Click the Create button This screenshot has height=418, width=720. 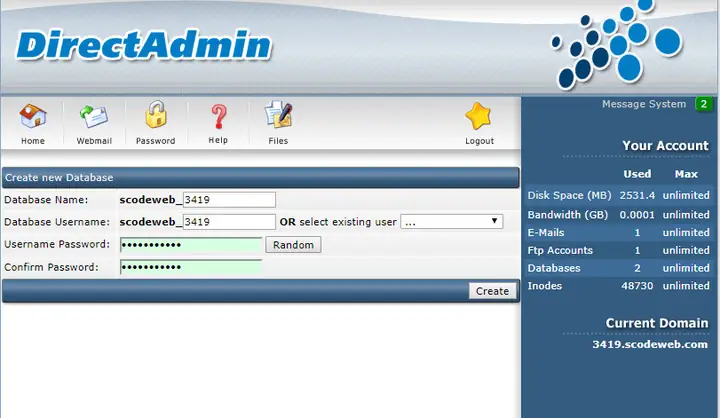click(492, 291)
